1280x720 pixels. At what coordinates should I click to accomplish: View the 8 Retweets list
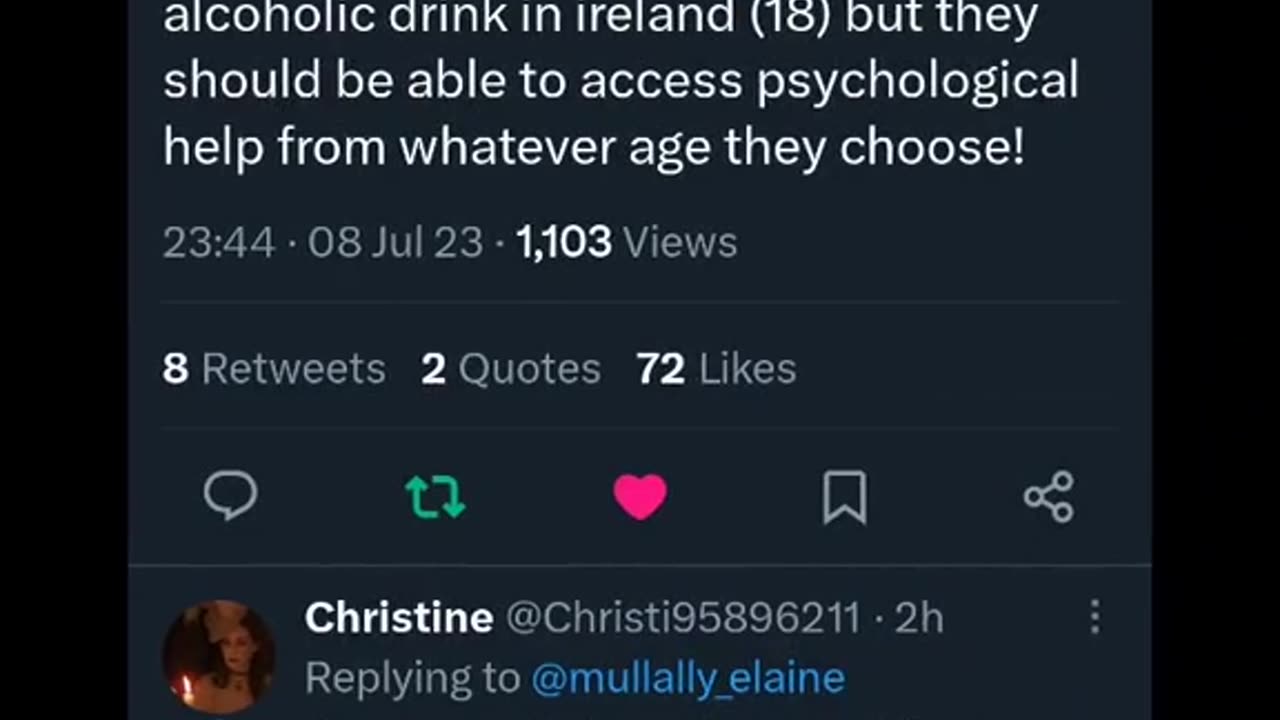274,369
